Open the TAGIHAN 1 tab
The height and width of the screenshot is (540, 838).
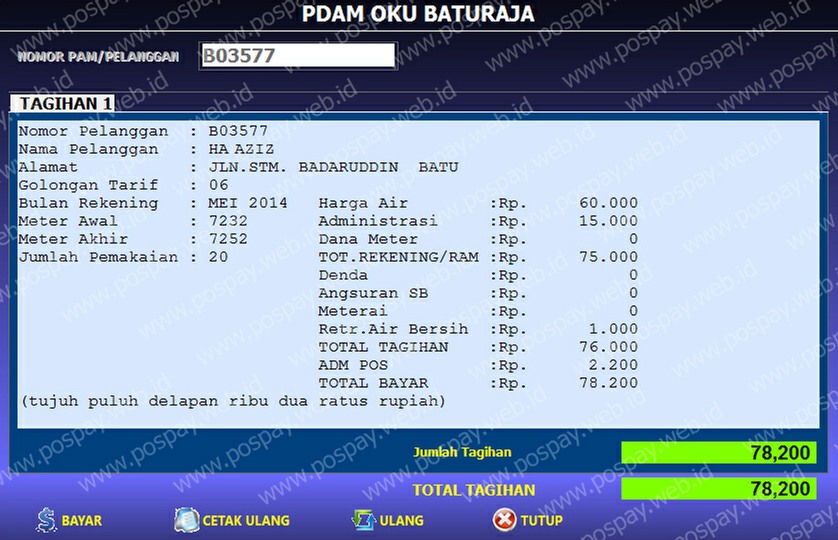pyautogui.click(x=63, y=103)
